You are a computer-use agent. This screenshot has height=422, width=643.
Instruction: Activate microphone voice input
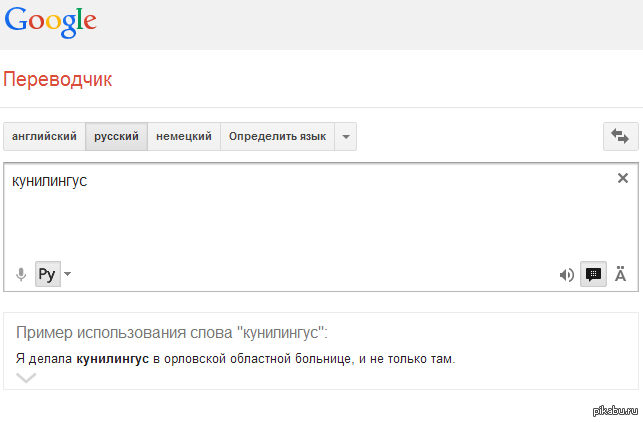point(21,274)
